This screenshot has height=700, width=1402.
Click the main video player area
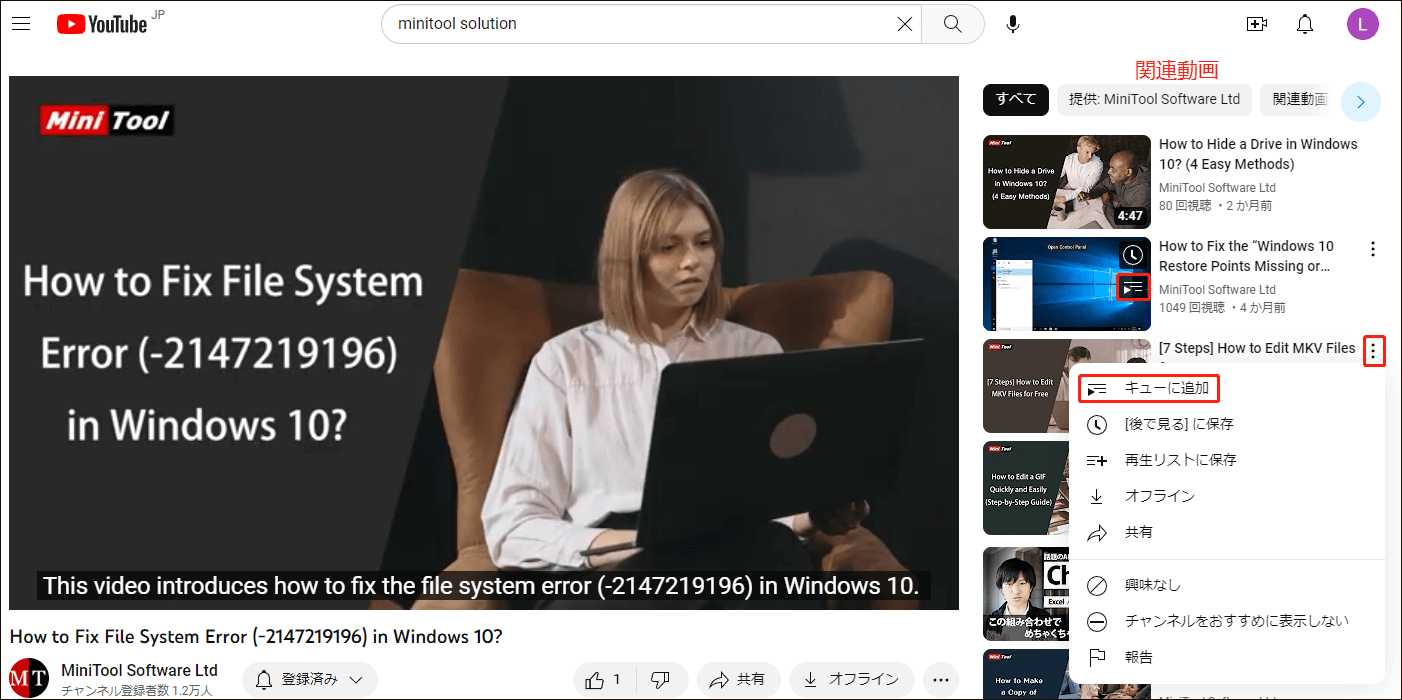point(484,343)
